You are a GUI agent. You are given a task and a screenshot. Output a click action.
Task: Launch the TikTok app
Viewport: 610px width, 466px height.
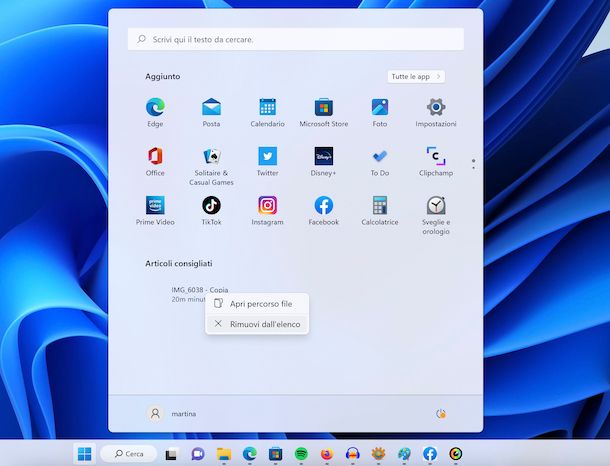(211, 210)
